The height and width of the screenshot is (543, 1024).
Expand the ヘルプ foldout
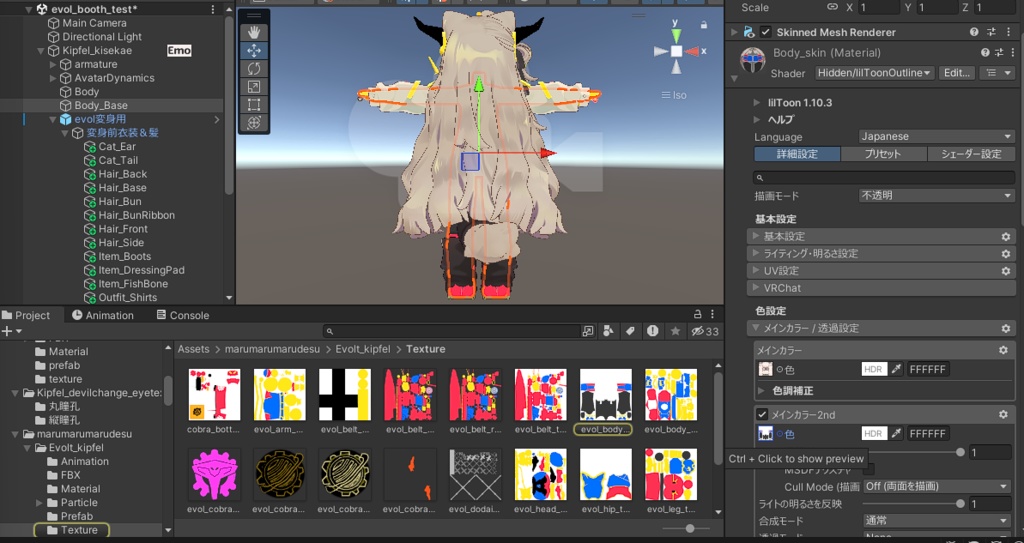757,120
